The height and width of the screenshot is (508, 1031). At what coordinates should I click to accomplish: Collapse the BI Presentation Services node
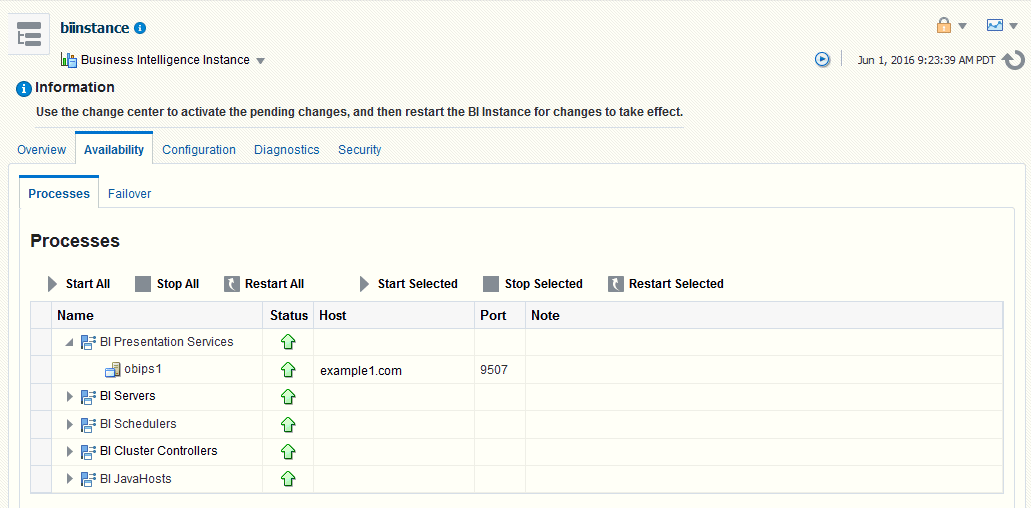(70, 342)
